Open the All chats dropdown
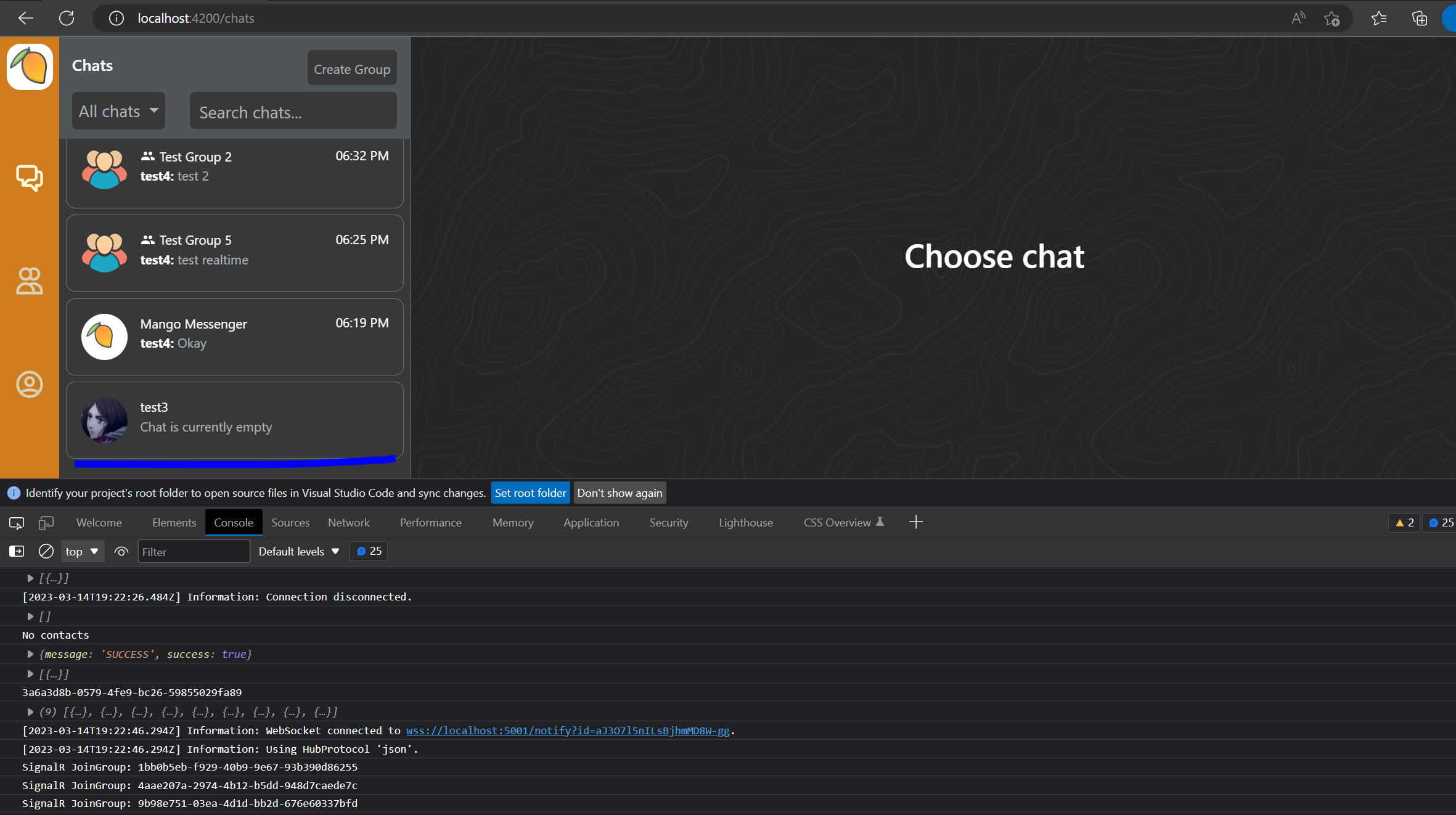 click(x=118, y=111)
